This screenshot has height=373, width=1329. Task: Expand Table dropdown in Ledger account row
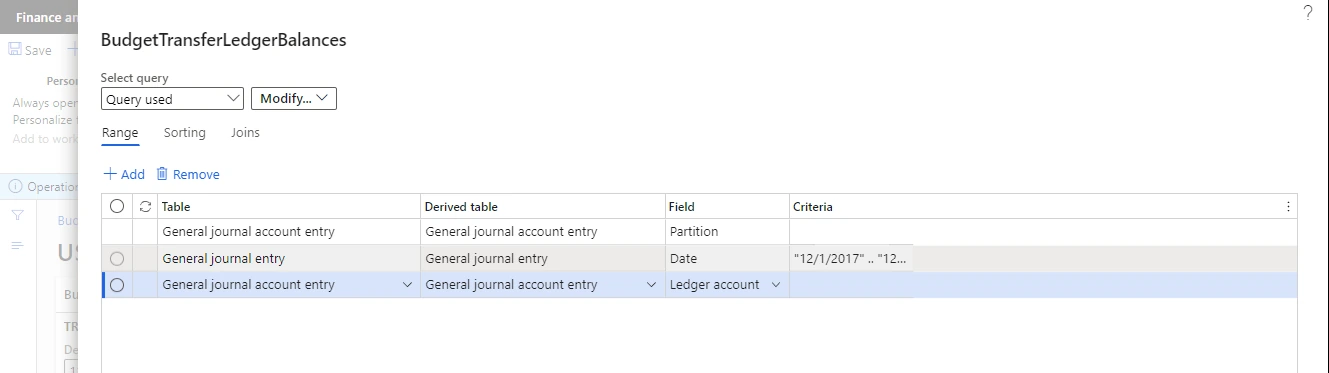(x=407, y=285)
